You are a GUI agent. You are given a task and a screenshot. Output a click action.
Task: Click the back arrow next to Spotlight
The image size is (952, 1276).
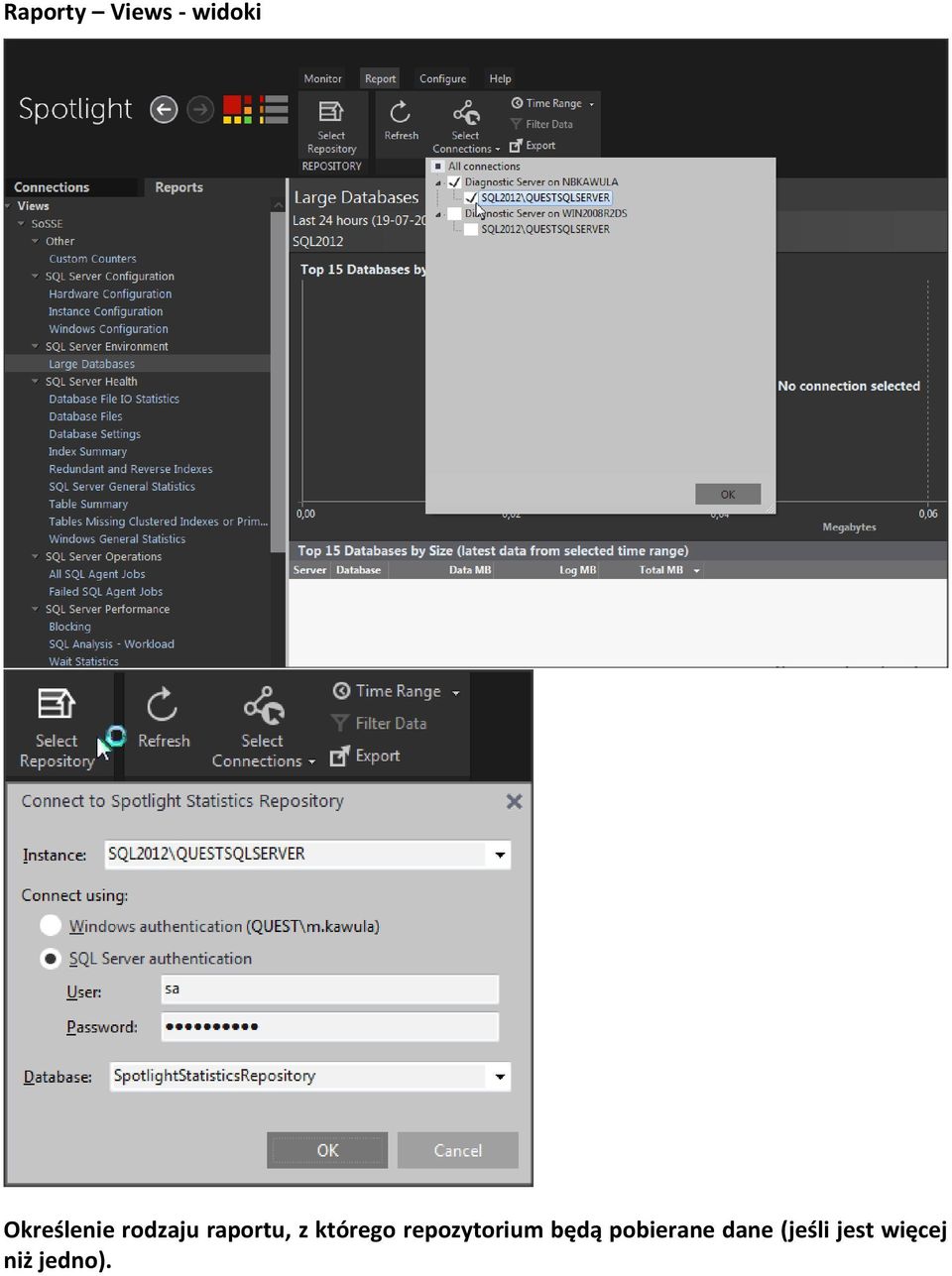(164, 109)
